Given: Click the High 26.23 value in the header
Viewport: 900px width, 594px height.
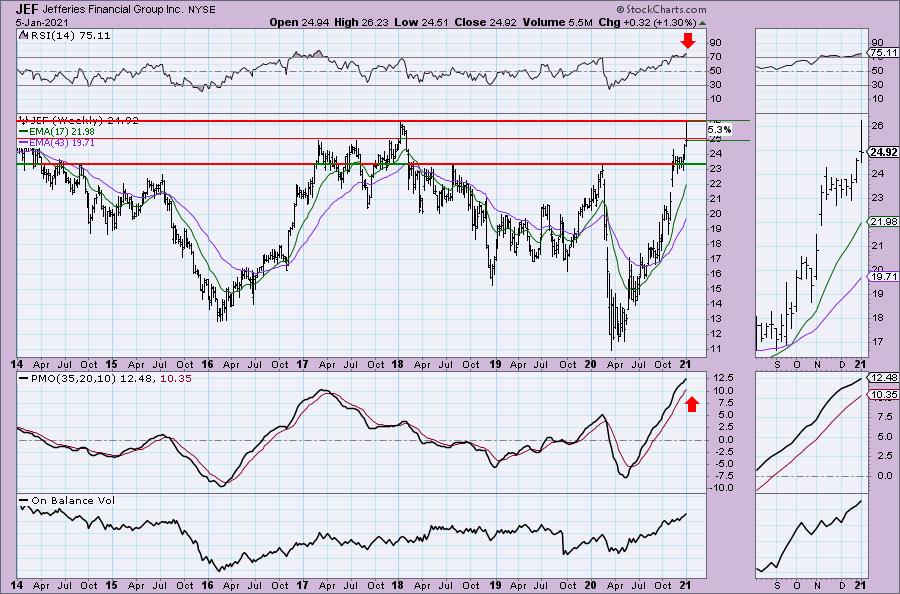Looking at the screenshot, I should (361, 22).
